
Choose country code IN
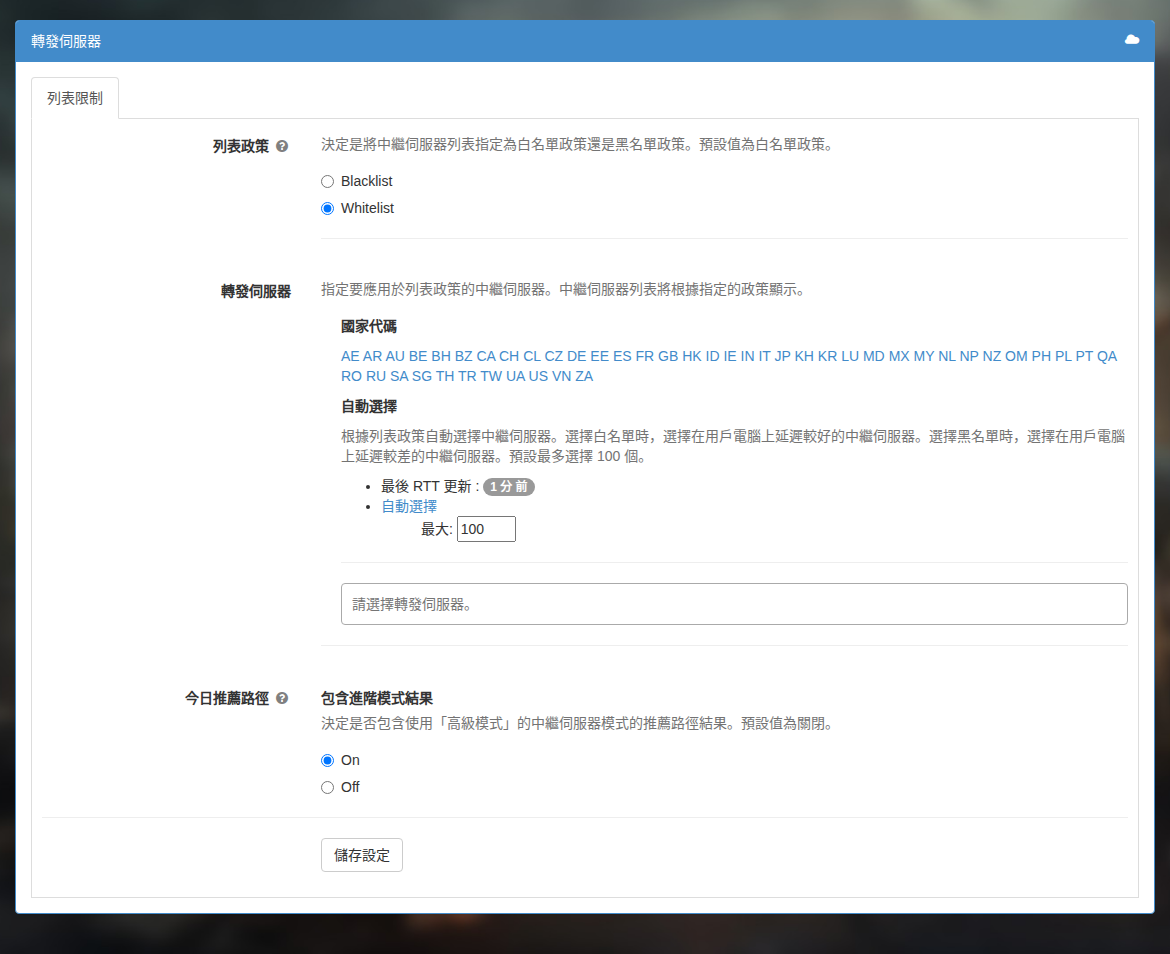point(748,356)
